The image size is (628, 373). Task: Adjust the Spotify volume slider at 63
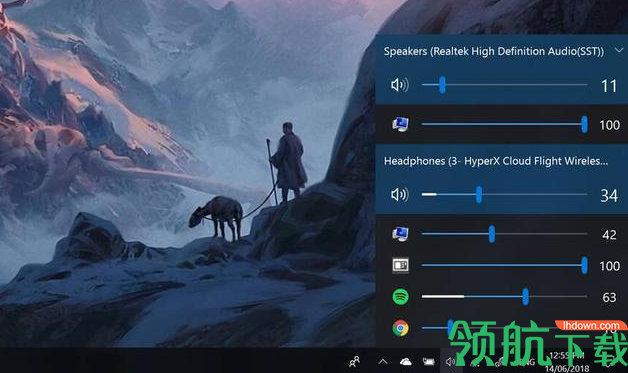tap(505, 297)
